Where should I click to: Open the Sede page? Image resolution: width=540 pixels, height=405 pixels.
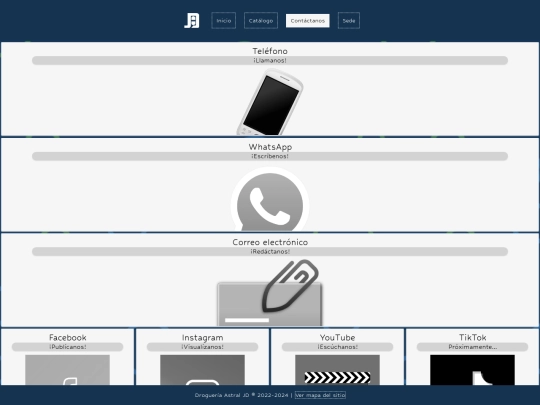[349, 21]
